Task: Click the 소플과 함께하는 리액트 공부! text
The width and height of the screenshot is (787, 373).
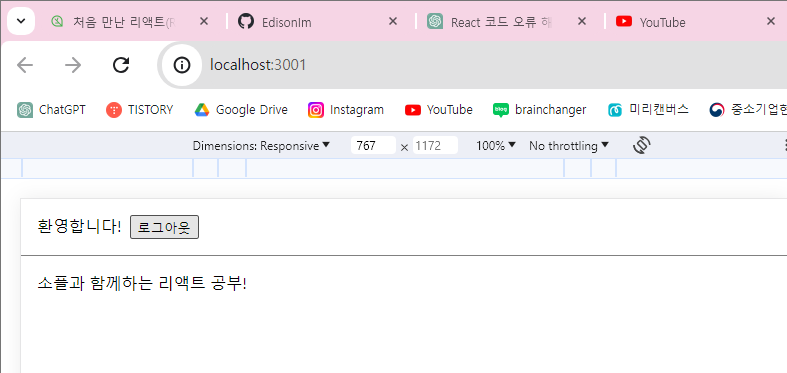Action: tap(142, 284)
